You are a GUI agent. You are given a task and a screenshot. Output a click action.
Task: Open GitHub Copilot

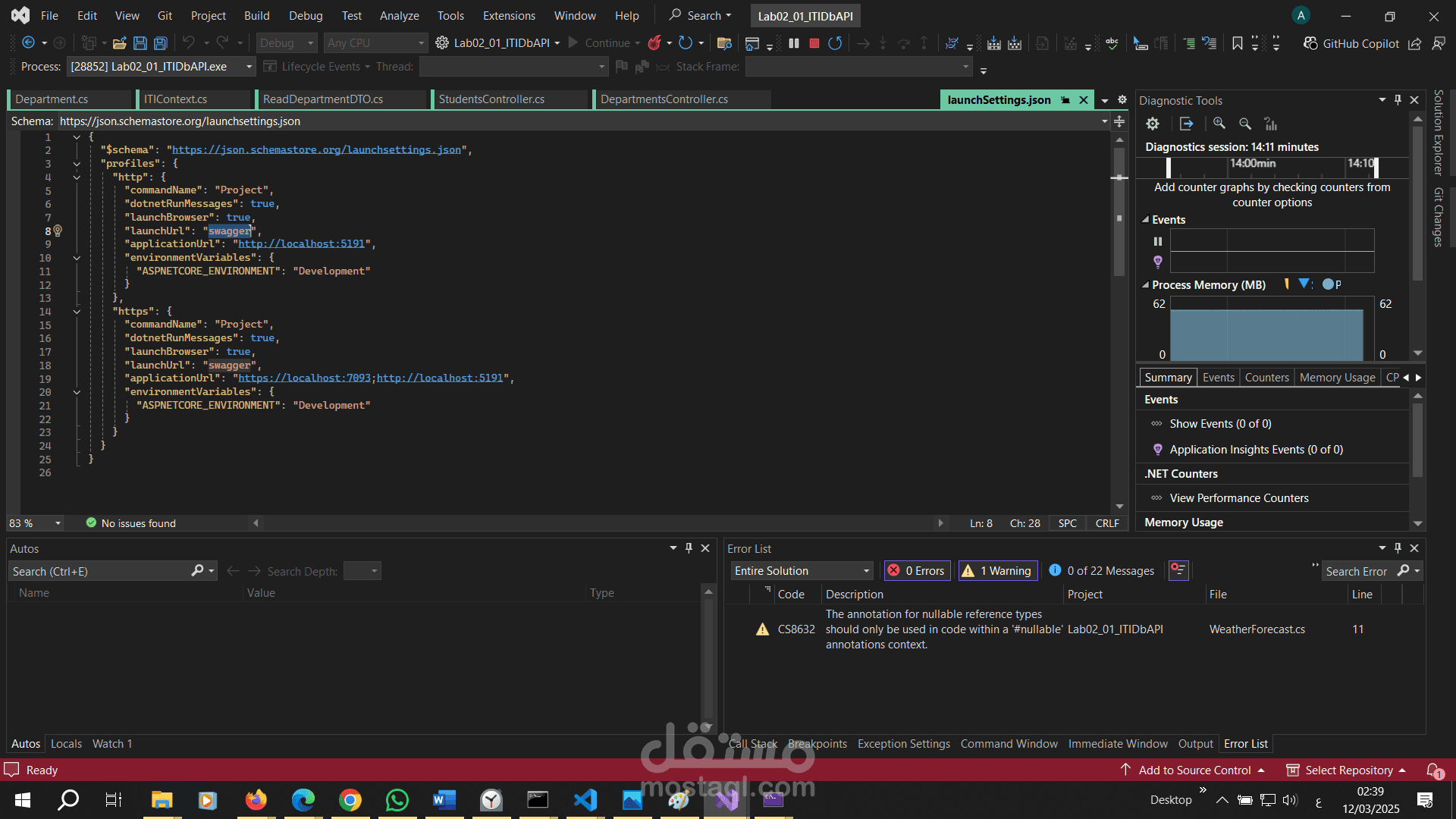(x=1351, y=43)
